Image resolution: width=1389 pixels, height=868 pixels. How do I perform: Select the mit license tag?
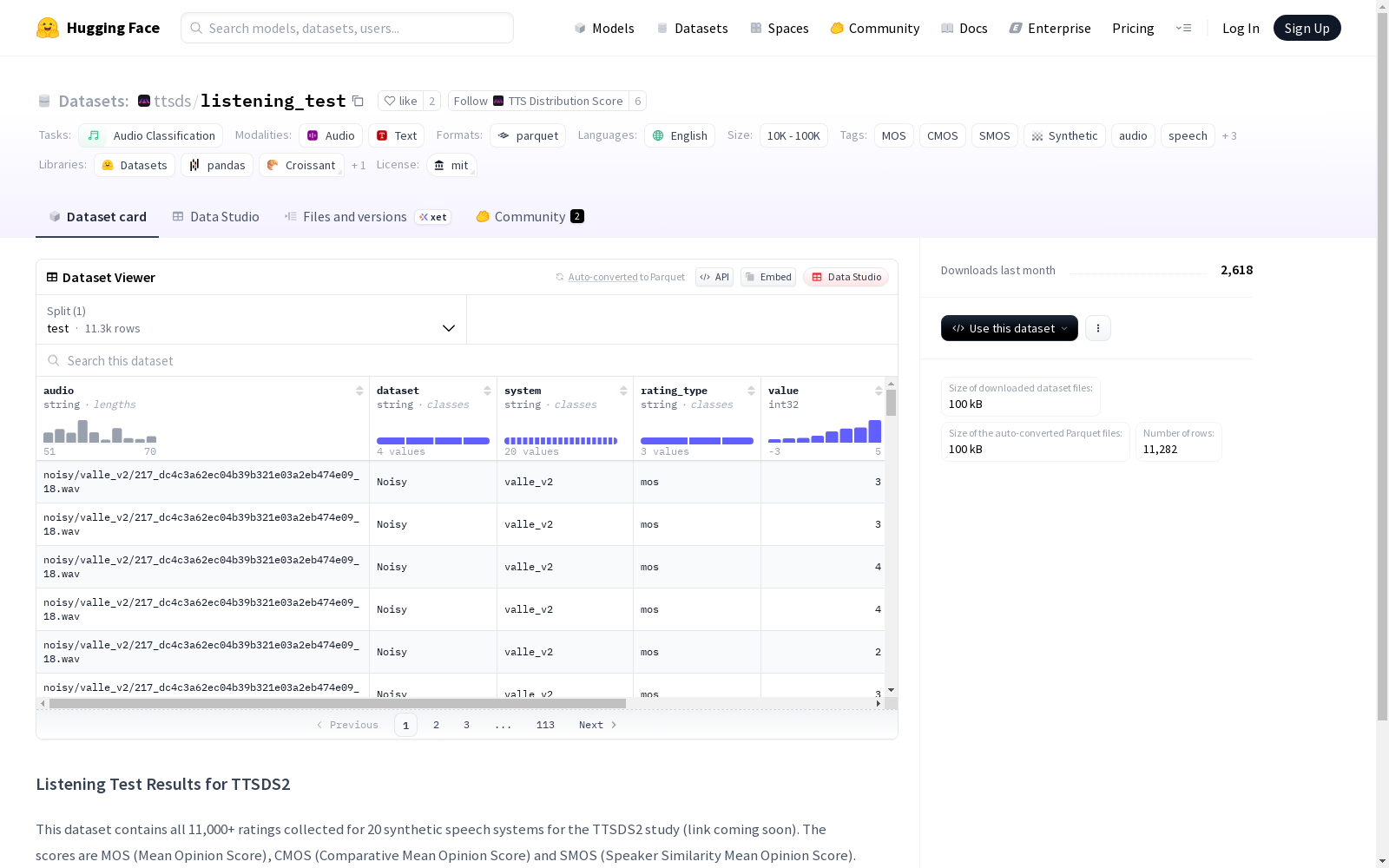pyautogui.click(x=451, y=165)
